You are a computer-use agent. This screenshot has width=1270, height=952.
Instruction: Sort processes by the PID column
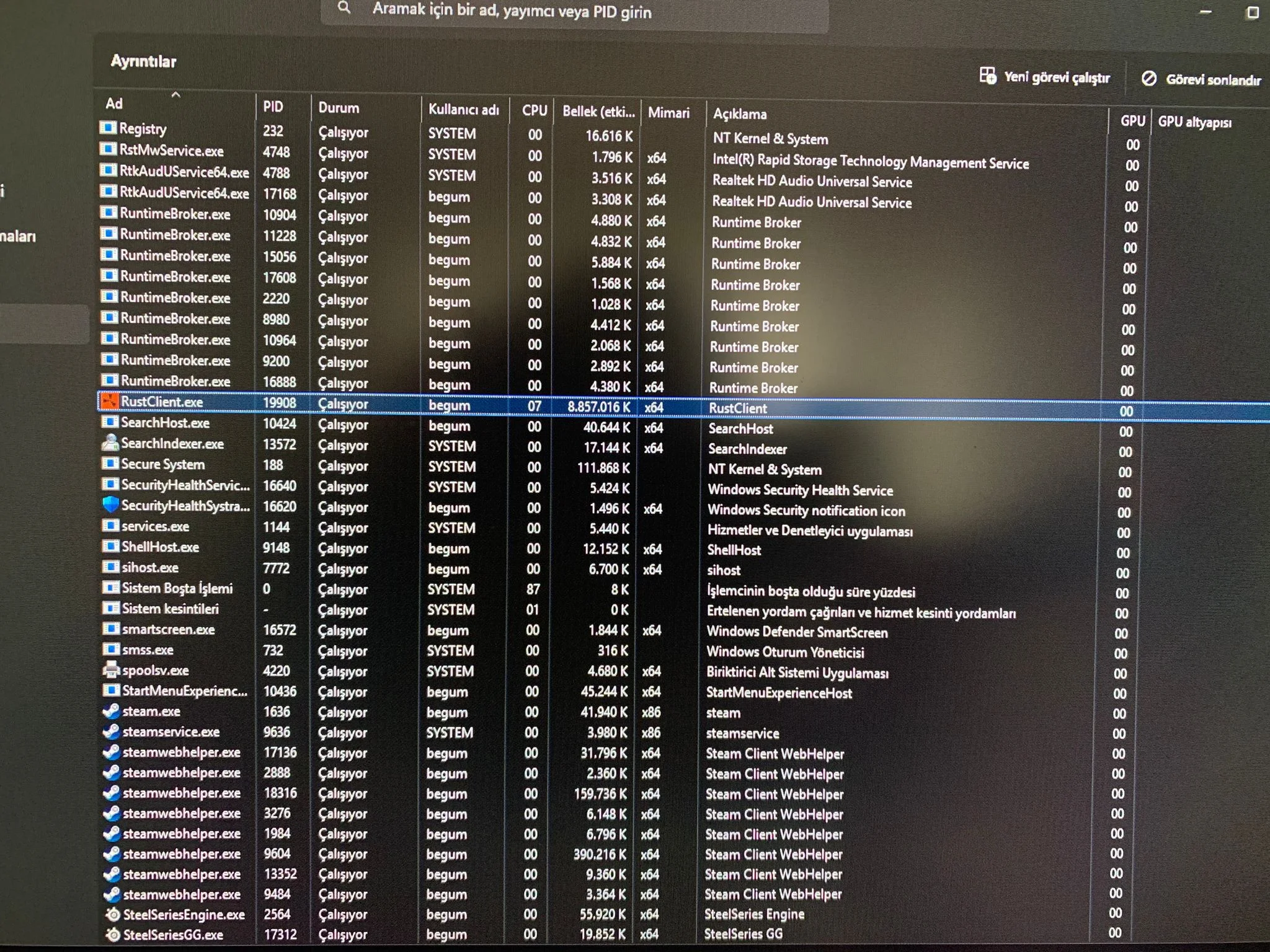click(x=273, y=107)
